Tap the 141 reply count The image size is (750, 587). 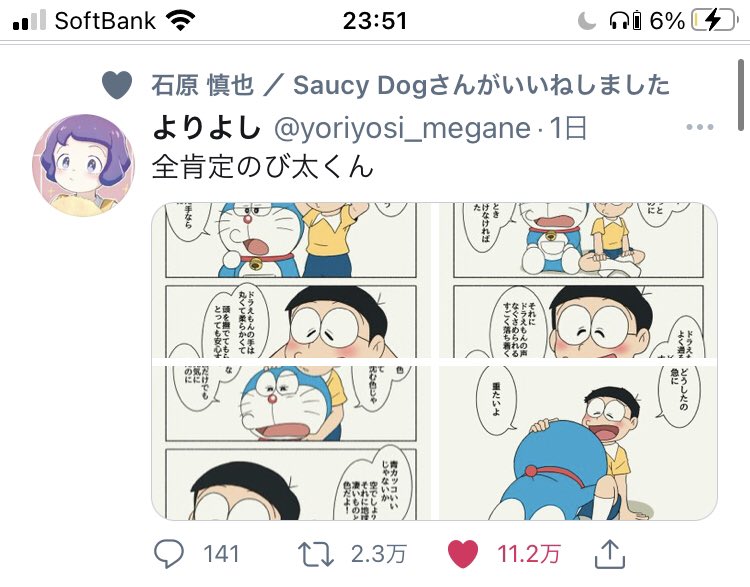(x=221, y=553)
